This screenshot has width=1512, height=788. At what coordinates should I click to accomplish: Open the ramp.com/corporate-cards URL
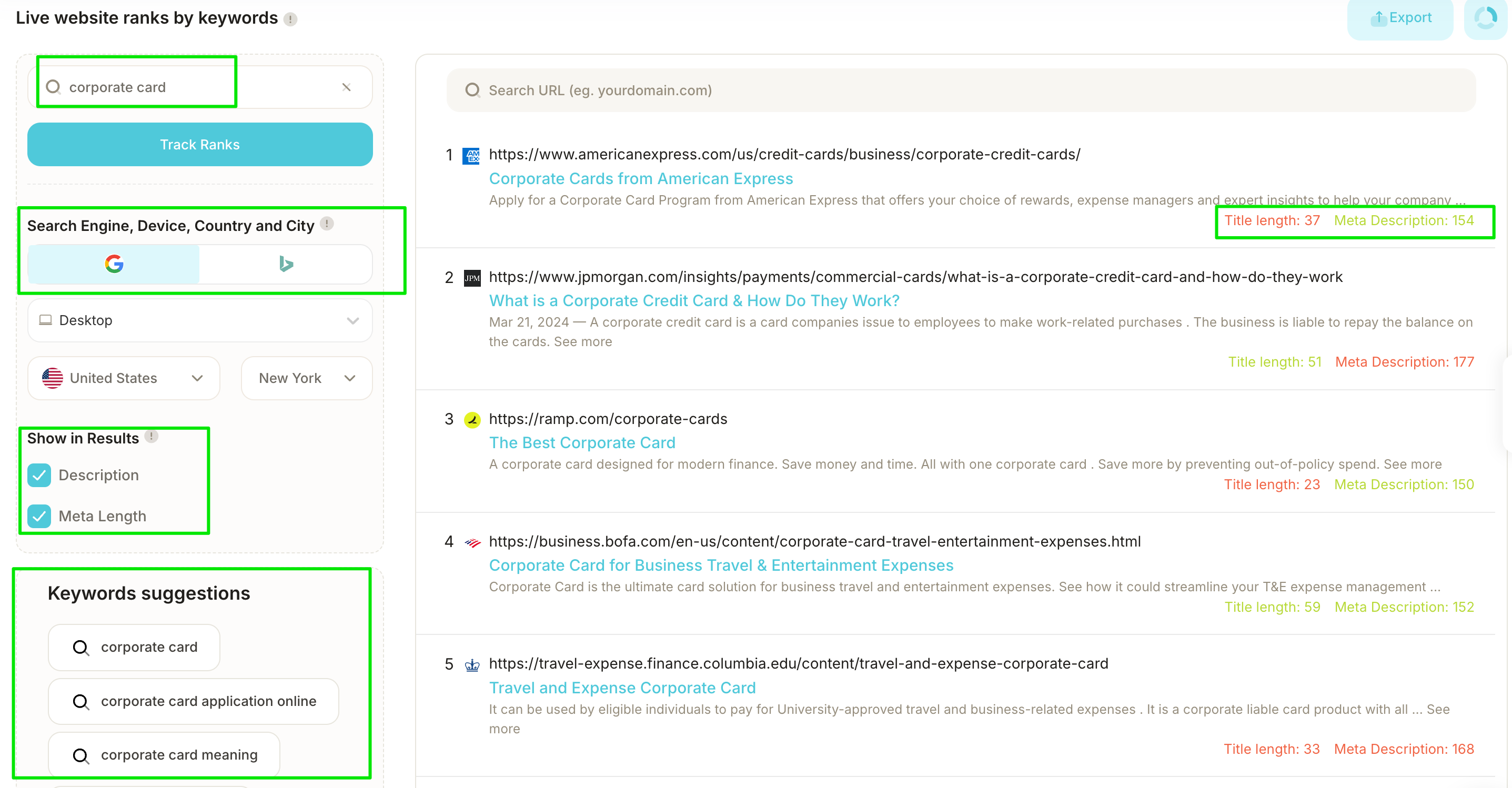608,419
